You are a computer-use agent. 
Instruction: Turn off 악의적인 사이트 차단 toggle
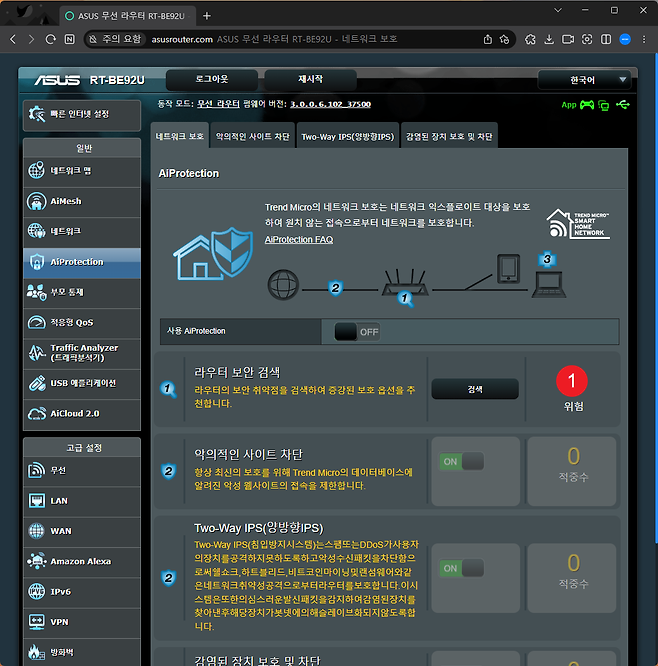pos(461,461)
